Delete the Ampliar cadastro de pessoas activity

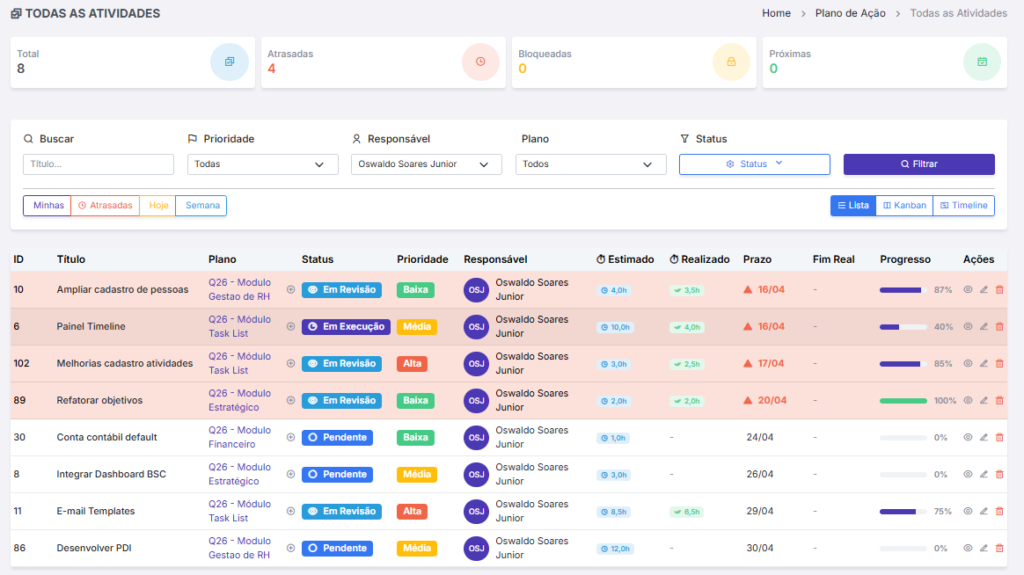click(x=999, y=289)
